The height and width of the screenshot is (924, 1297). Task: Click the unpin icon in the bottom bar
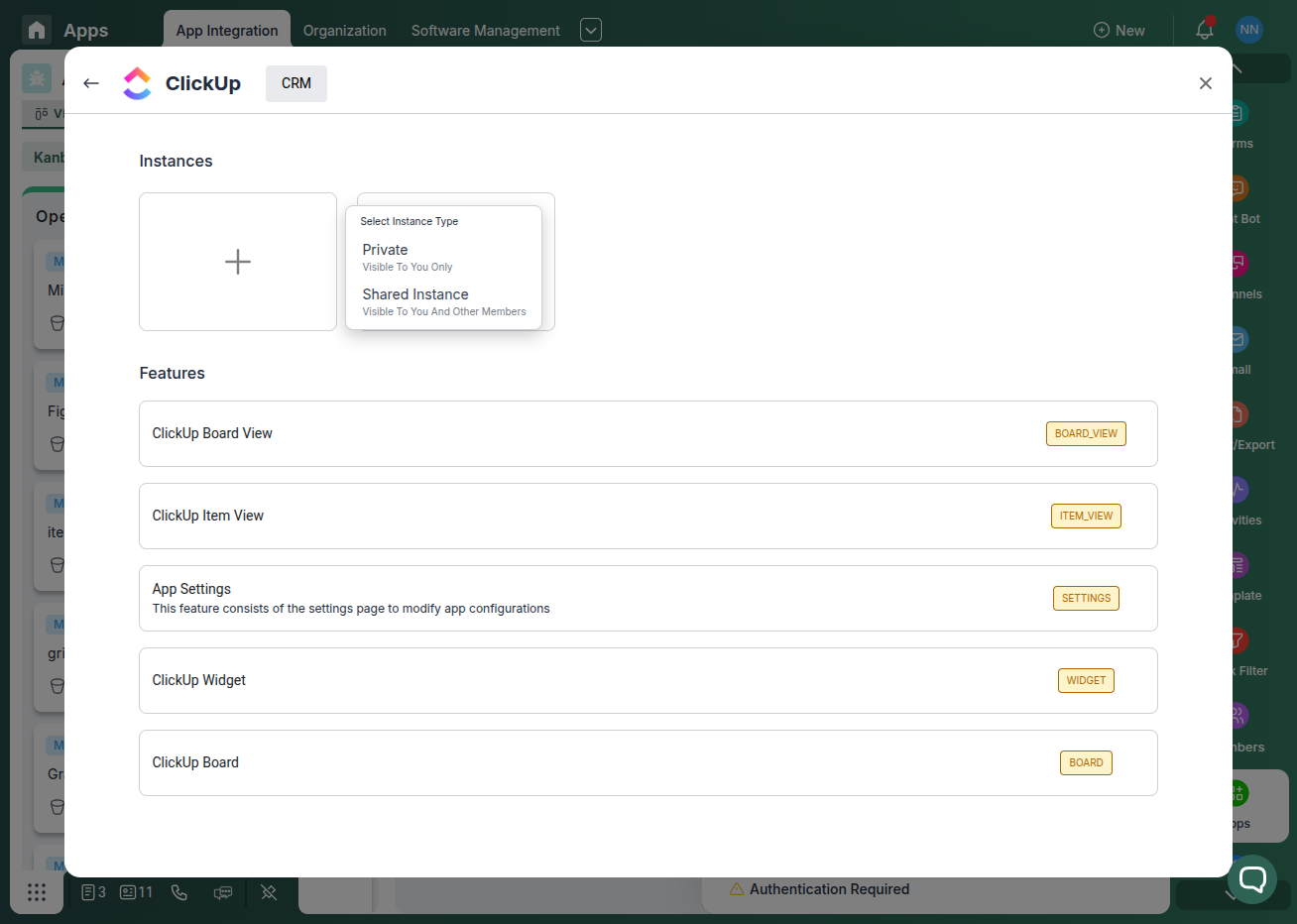pyautogui.click(x=269, y=892)
